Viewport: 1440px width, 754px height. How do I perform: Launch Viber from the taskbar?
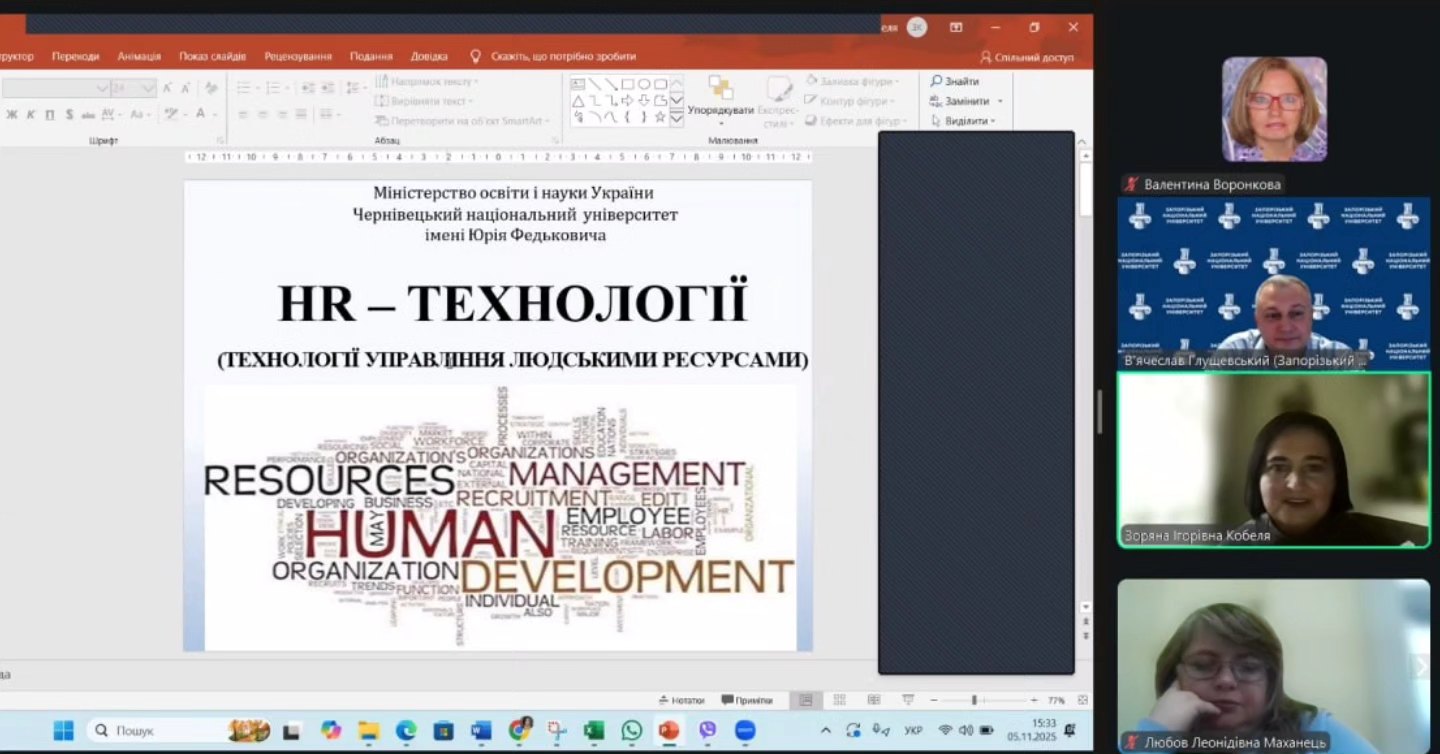pyautogui.click(x=707, y=731)
